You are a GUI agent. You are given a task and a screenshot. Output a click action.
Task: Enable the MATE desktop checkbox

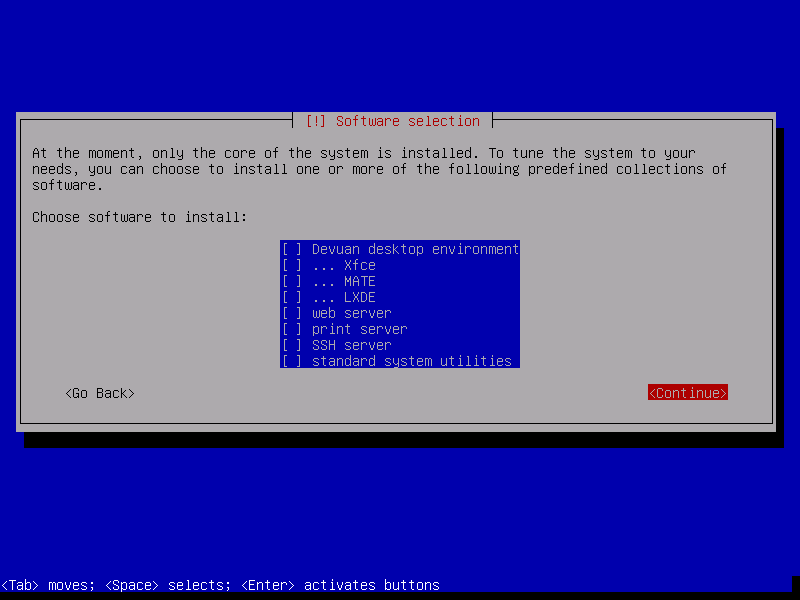[x=292, y=281]
